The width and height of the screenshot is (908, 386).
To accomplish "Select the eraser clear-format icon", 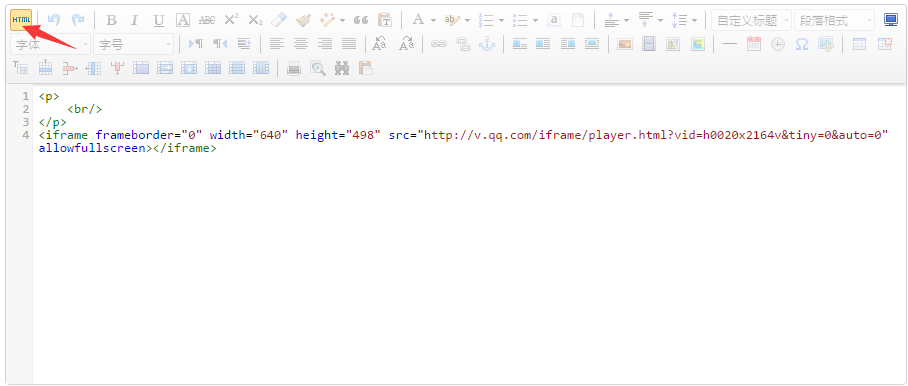I will click(279, 20).
